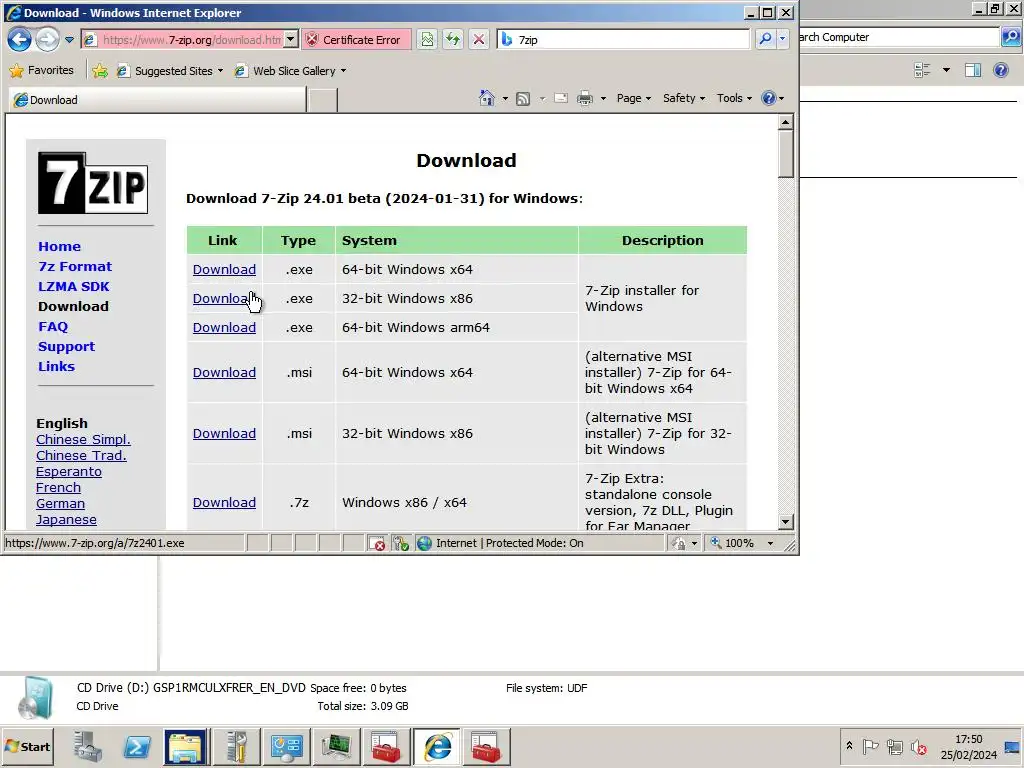Expand the address bar URL history dropdown

point(291,40)
